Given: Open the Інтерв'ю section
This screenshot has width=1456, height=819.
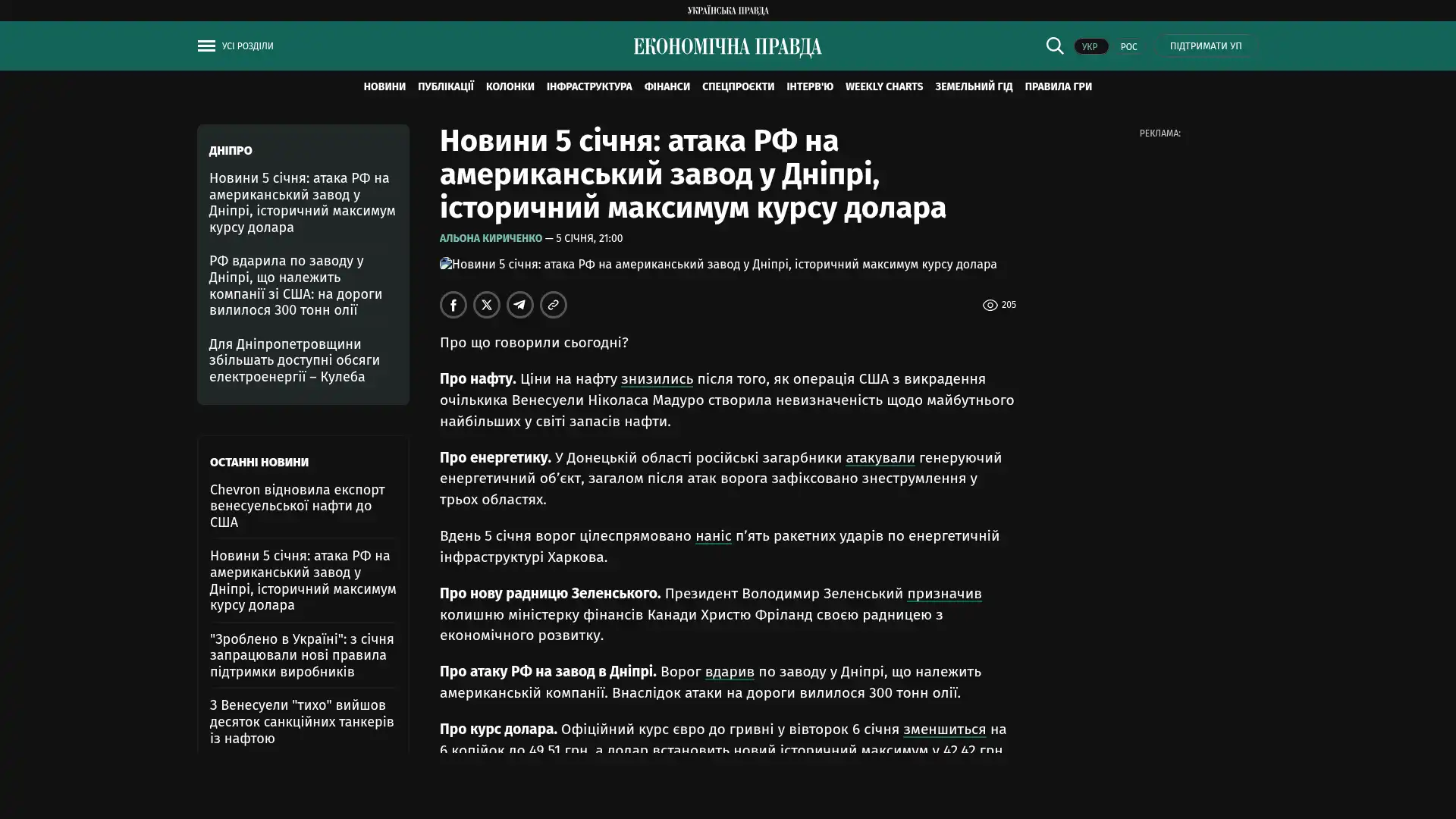Looking at the screenshot, I should [x=809, y=86].
